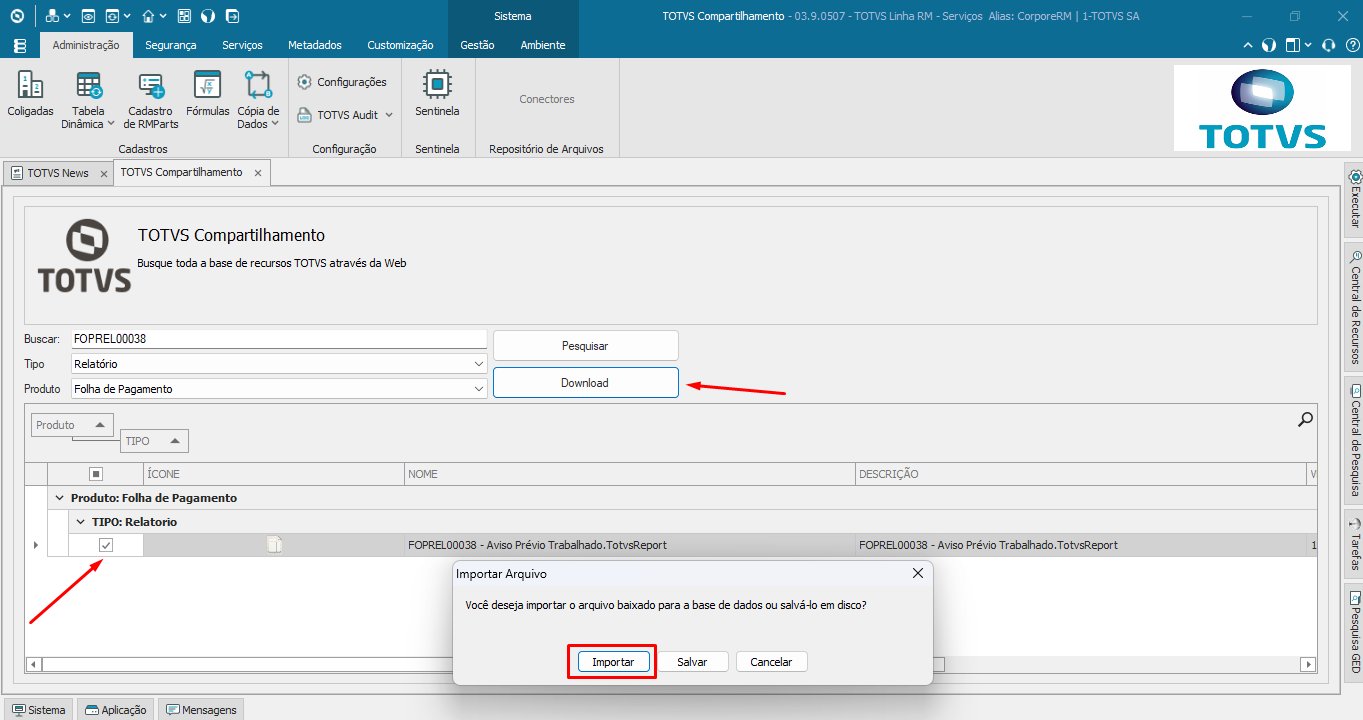
Task: Click the Configurações gear icon
Action: (304, 82)
